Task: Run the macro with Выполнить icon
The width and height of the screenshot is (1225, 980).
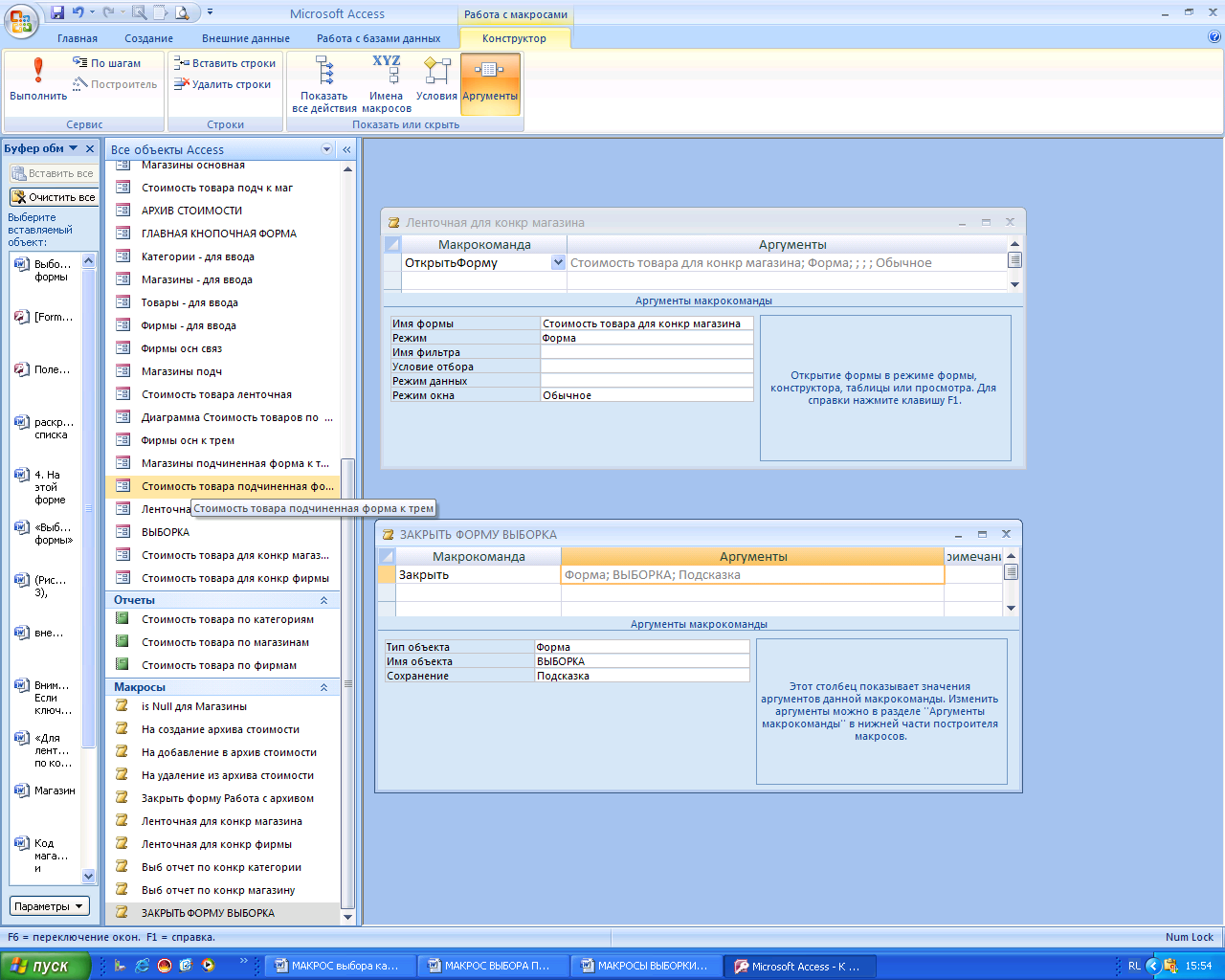Action: click(38, 79)
